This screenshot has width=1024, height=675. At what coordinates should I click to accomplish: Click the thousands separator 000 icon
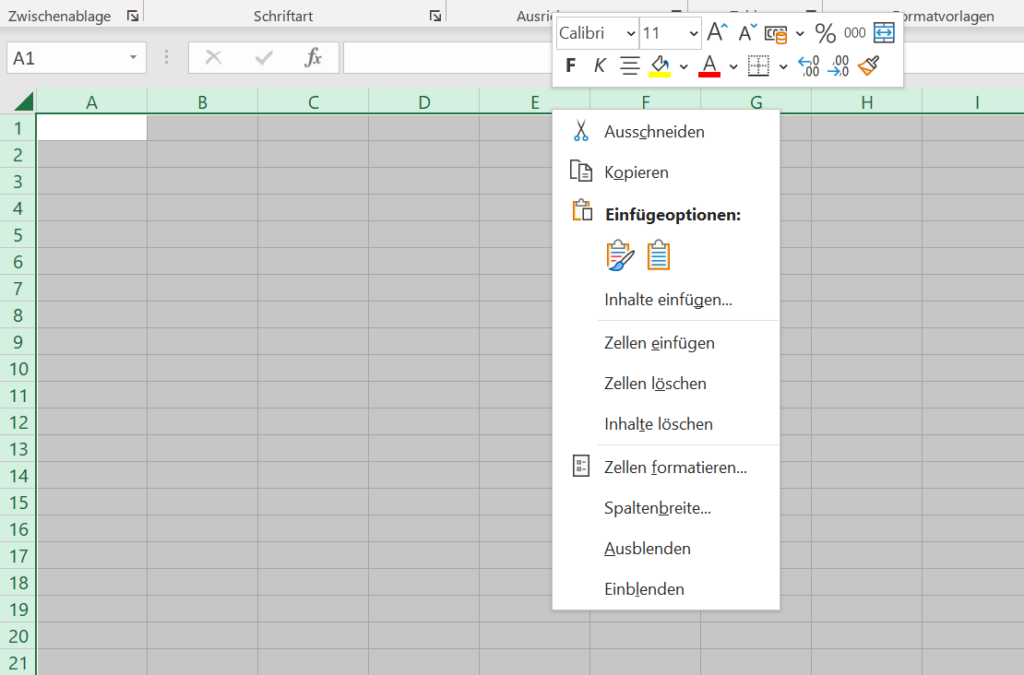tap(855, 33)
